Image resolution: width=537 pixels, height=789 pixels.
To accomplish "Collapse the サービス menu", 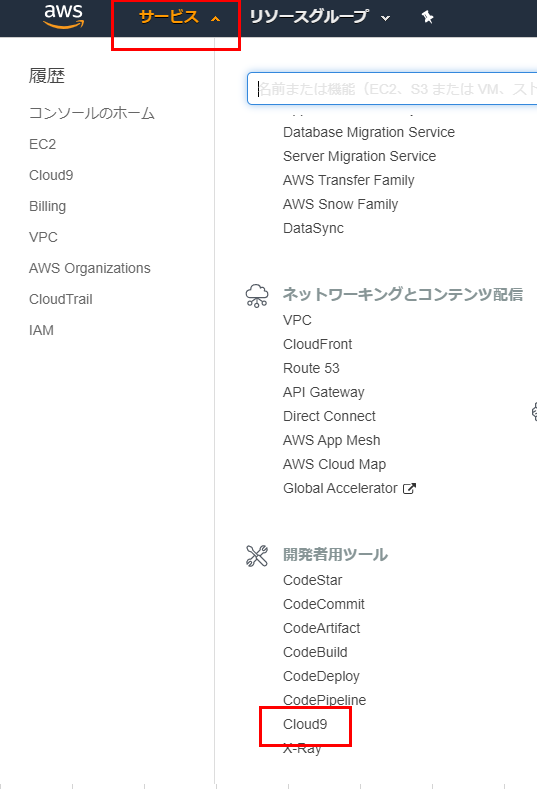I will click(179, 18).
